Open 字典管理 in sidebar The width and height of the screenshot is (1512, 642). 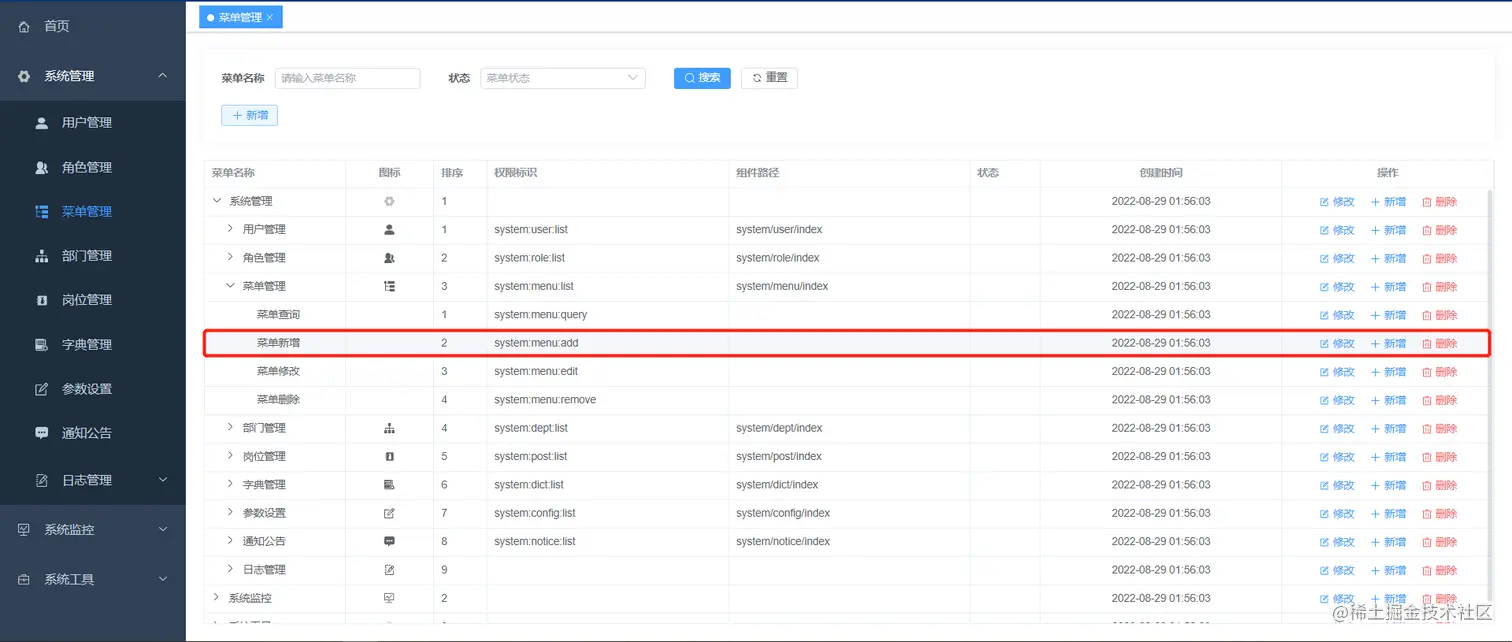click(x=92, y=344)
